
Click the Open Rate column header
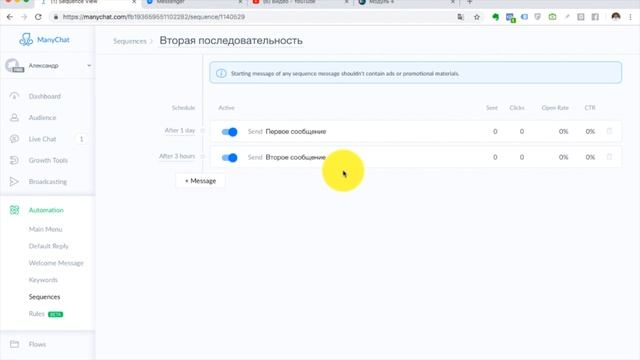tap(555, 108)
